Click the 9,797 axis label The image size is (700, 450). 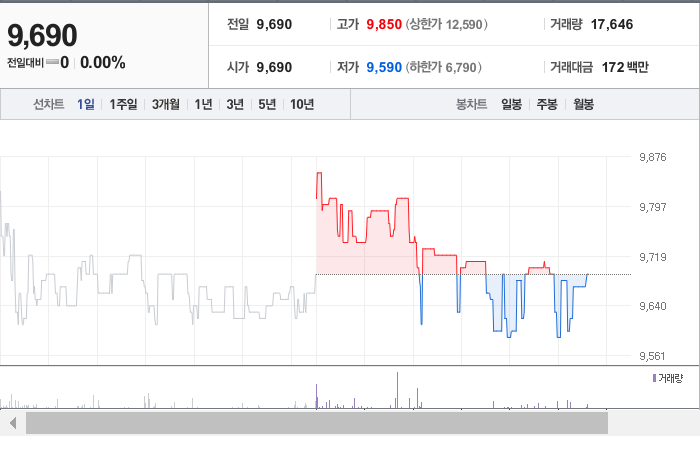pyautogui.click(x=653, y=207)
